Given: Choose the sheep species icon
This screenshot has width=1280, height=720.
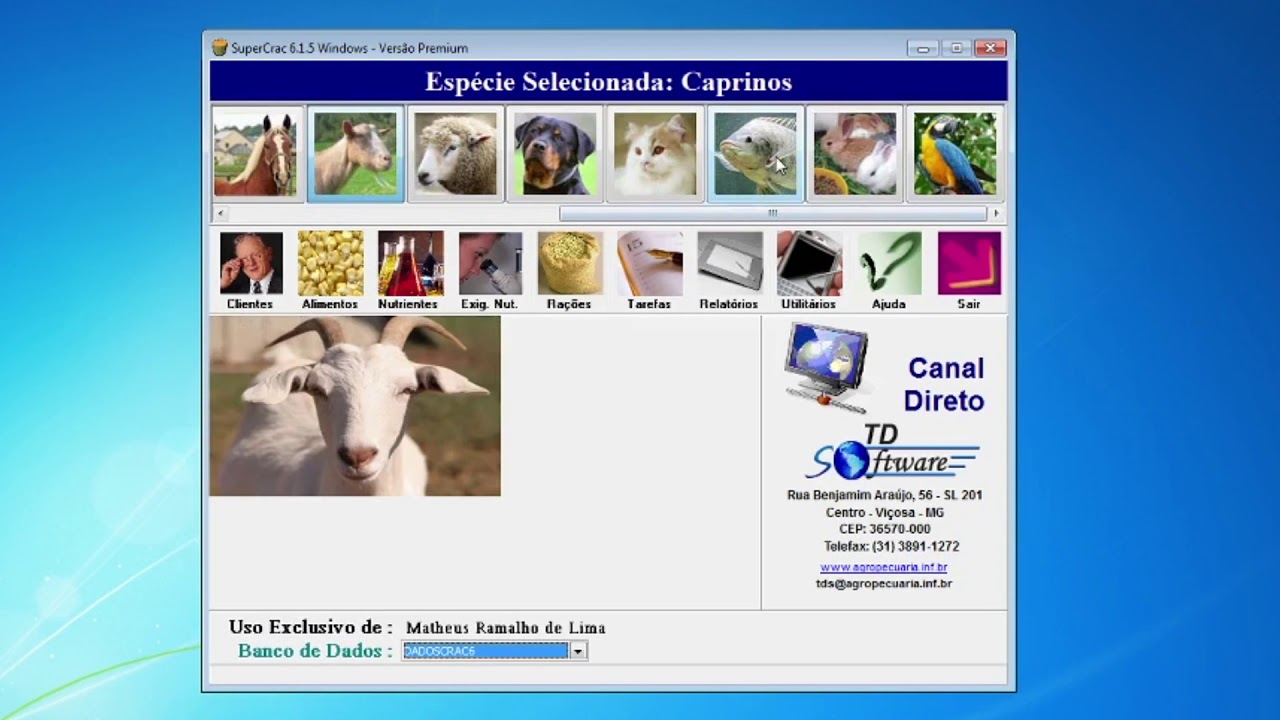Looking at the screenshot, I should pyautogui.click(x=455, y=153).
